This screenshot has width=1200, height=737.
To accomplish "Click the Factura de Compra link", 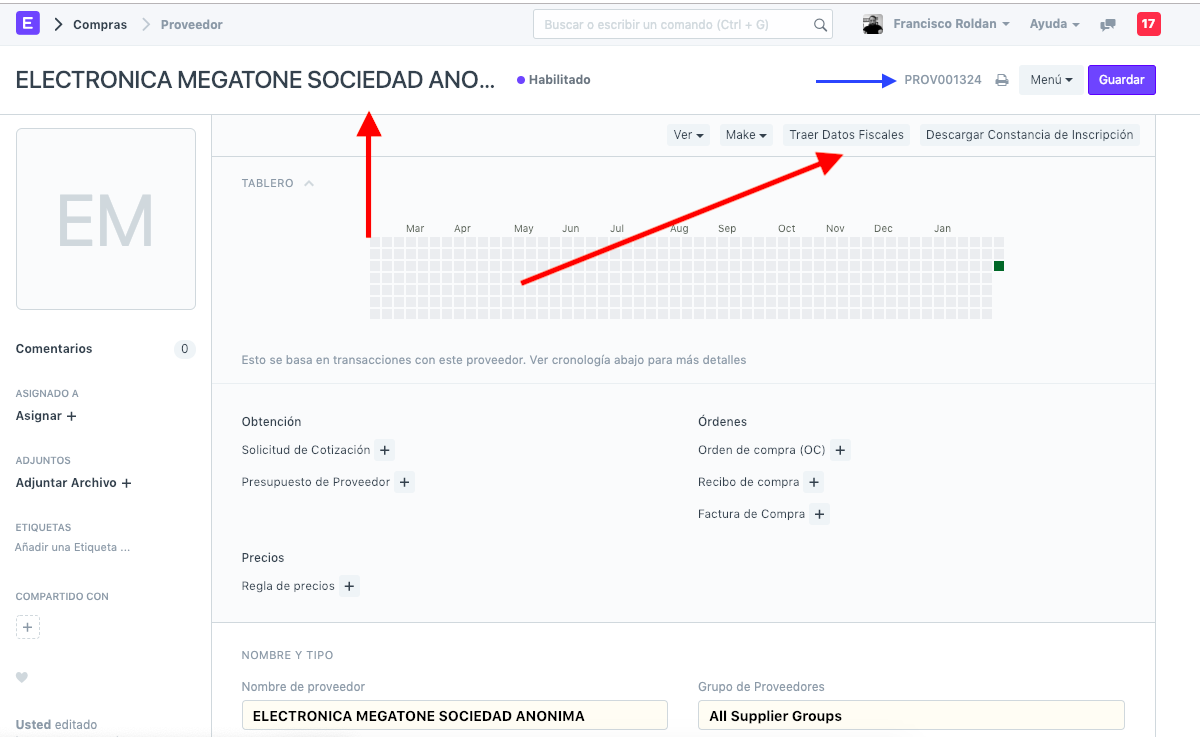I will [752, 514].
